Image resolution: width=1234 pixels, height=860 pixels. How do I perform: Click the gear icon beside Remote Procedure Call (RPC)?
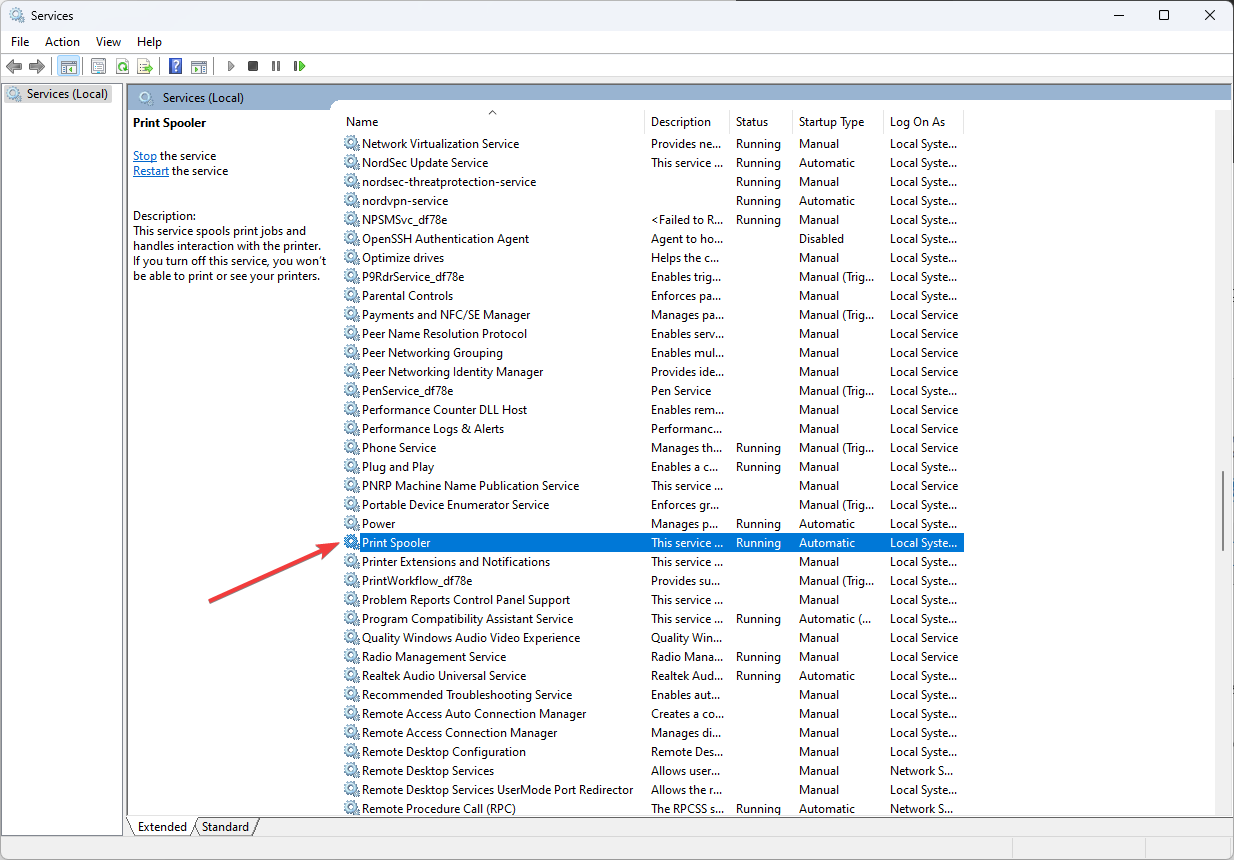352,809
